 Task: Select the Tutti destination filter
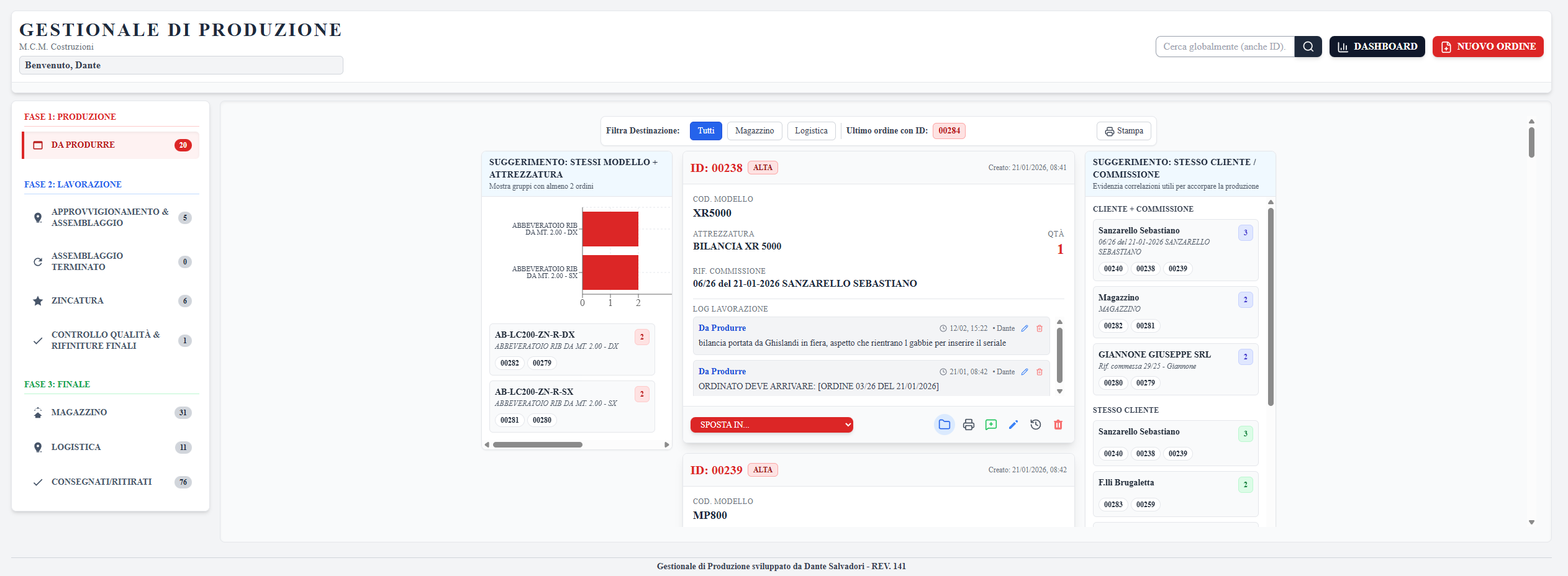click(705, 131)
